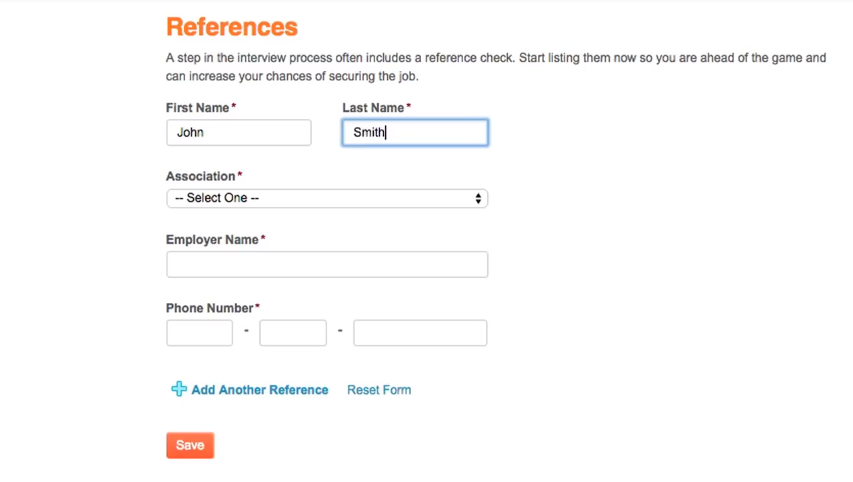Focus the First Name field containing John

pyautogui.click(x=239, y=132)
